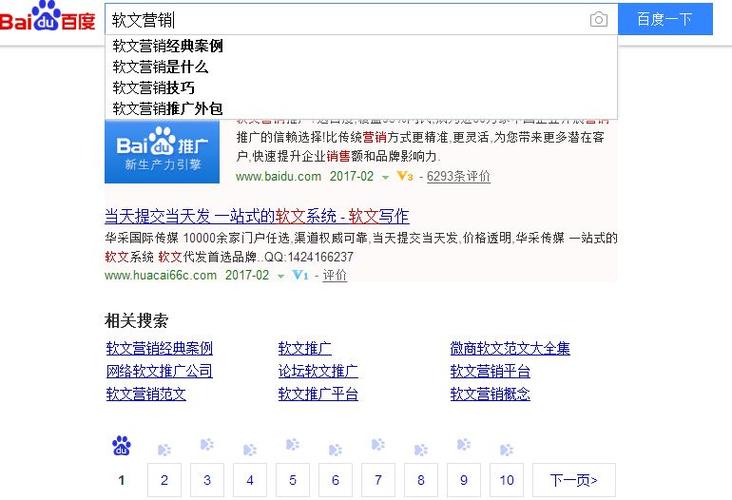732x500 pixels.
Task: Select suggestion 软文营销技巧
Action: click(361, 88)
